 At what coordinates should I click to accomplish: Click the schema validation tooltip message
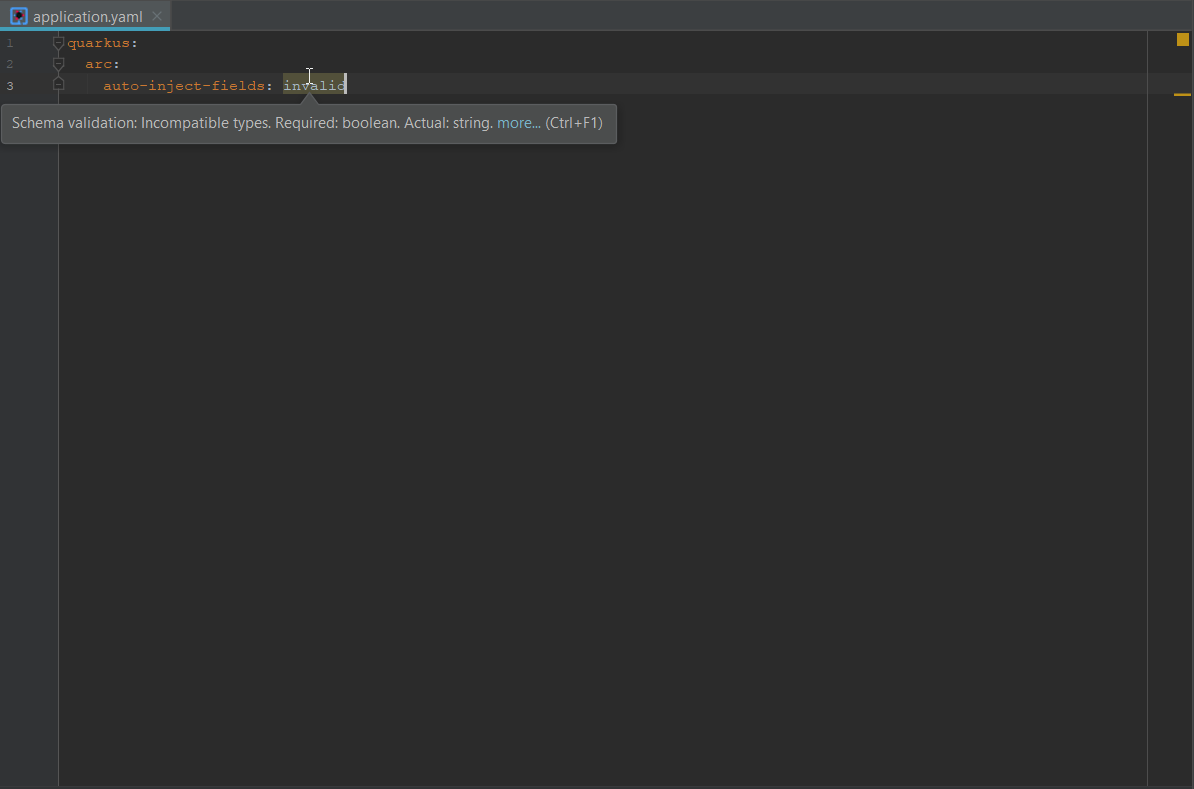[x=250, y=122]
